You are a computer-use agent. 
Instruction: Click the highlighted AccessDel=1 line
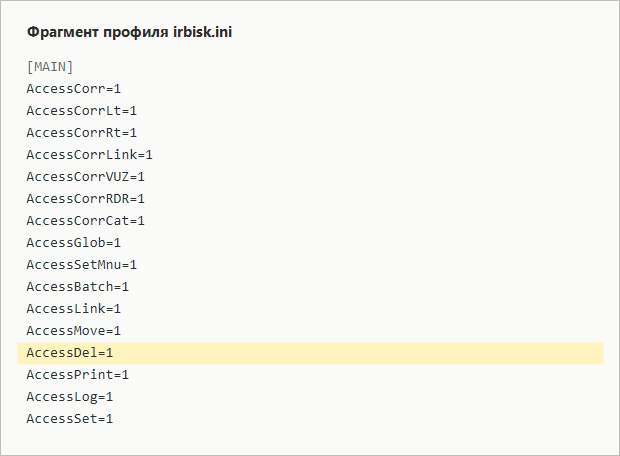(x=310, y=353)
